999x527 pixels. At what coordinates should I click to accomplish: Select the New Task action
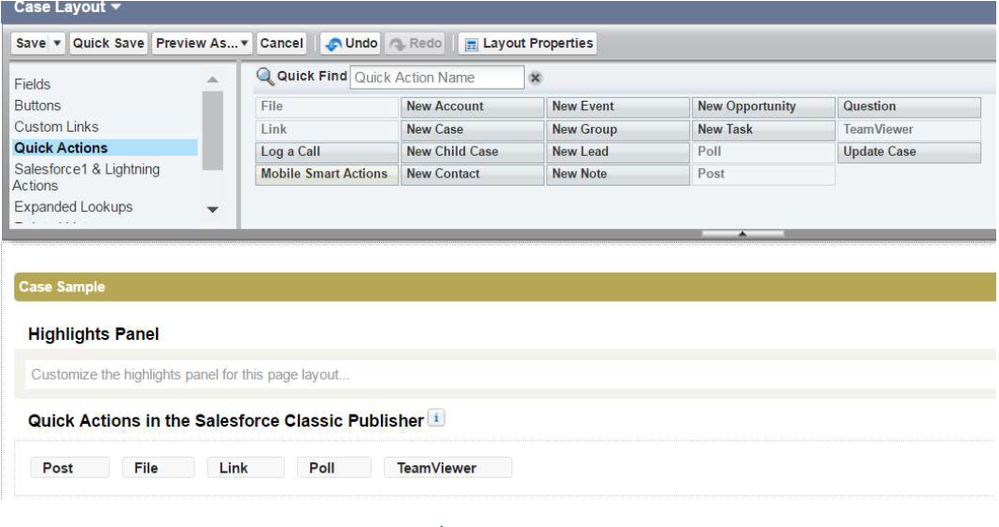[763, 129]
